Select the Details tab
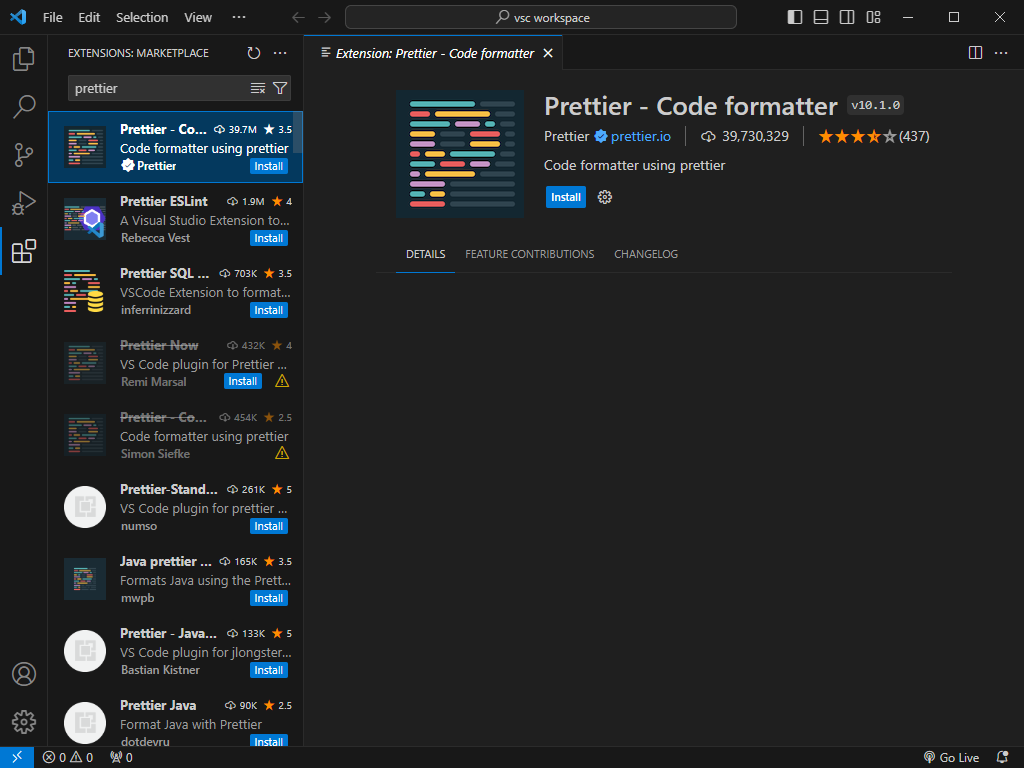The height and width of the screenshot is (768, 1024). [426, 254]
